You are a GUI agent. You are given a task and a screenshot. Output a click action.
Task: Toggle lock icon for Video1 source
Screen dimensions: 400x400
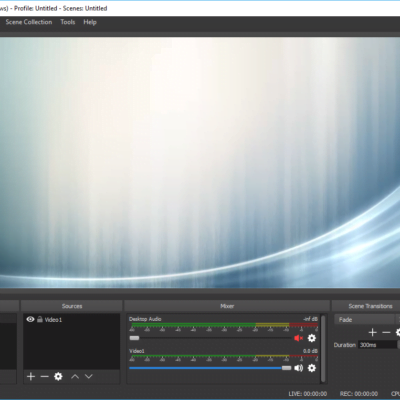click(40, 319)
